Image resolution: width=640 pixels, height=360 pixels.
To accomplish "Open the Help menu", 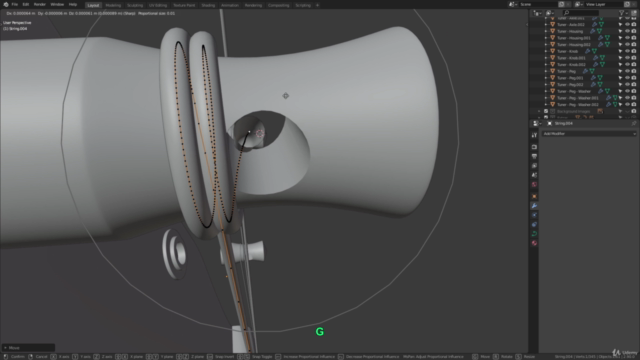I will tap(73, 4).
